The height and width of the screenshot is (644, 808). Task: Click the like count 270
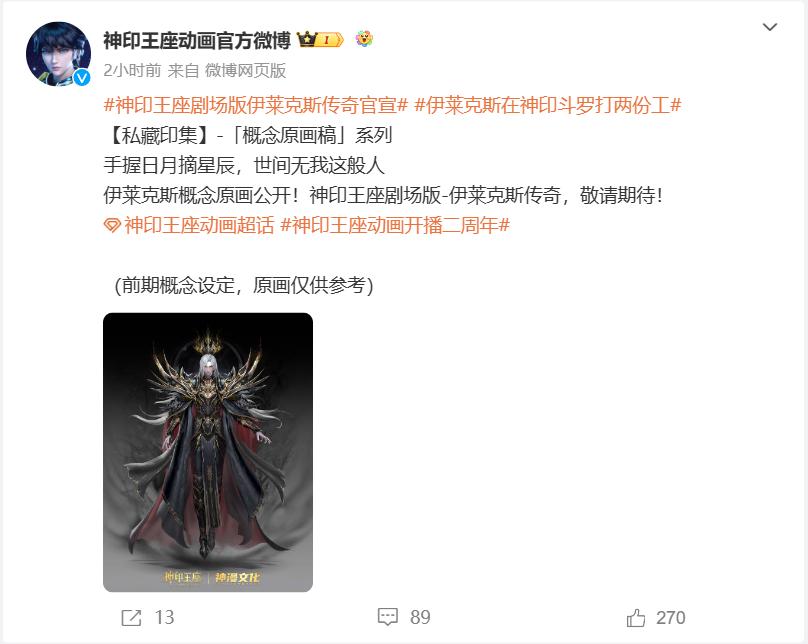coord(670,617)
